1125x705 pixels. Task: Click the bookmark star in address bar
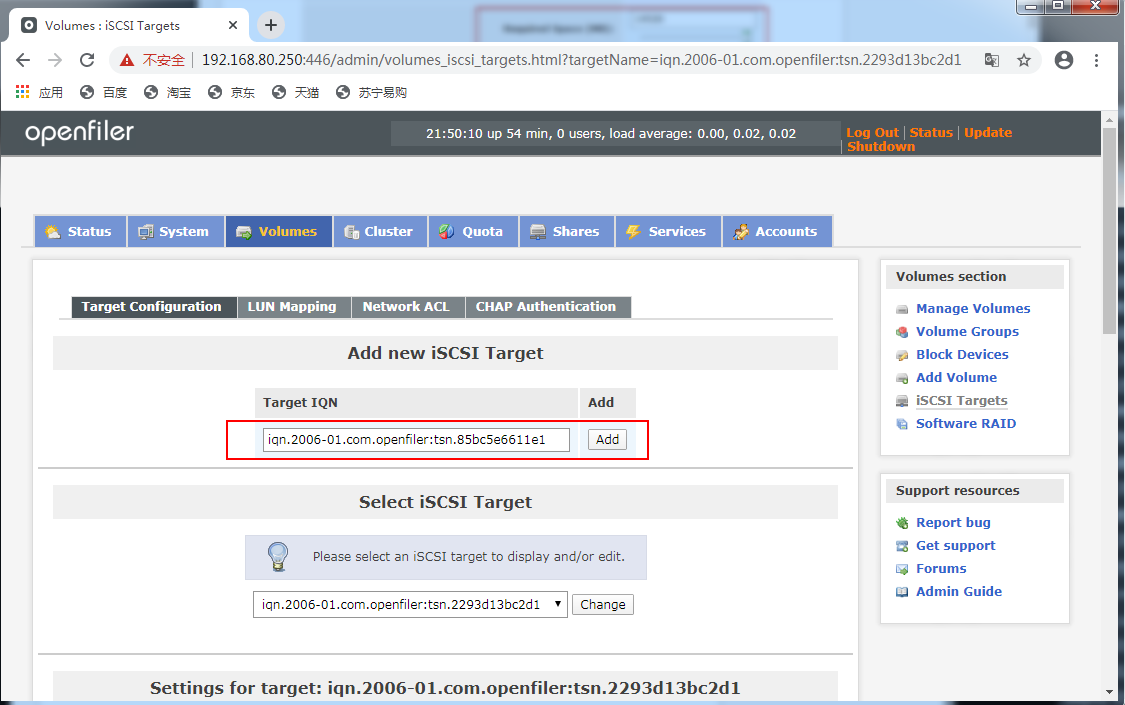1023,60
